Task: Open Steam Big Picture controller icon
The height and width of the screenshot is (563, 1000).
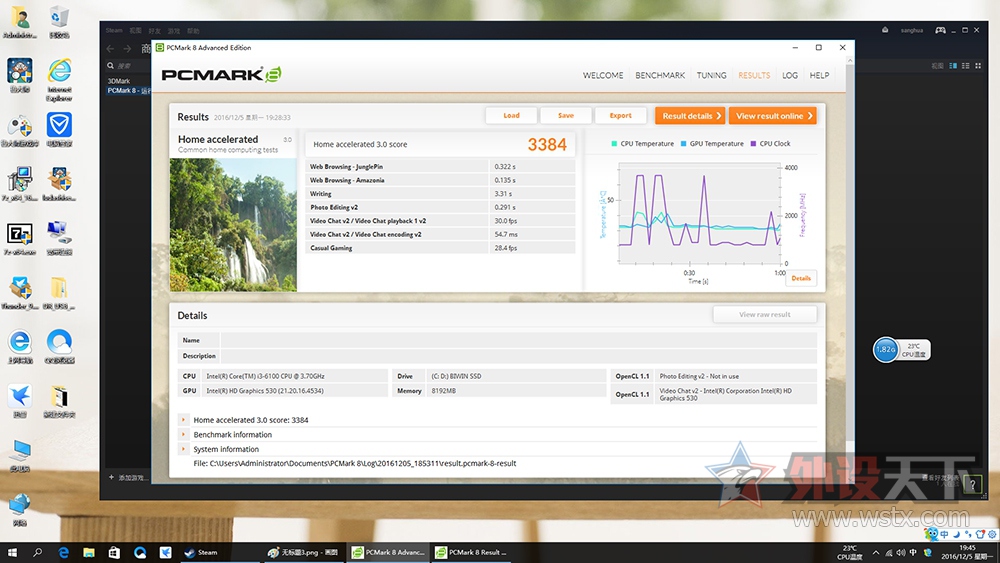Action: coord(940,30)
